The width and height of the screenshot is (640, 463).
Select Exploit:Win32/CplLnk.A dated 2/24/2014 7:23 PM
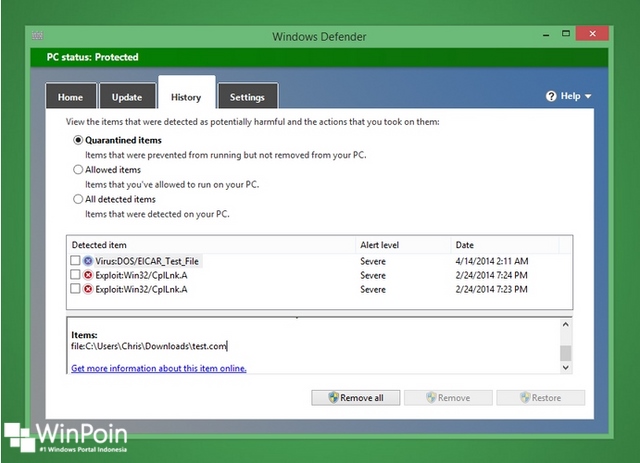pyautogui.click(x=141, y=289)
